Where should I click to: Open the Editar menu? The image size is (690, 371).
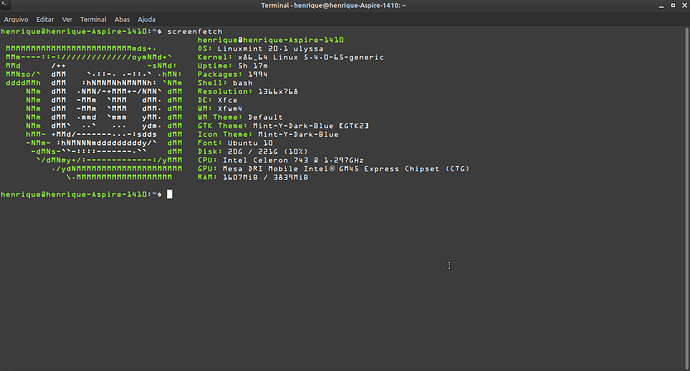pyautogui.click(x=45, y=19)
